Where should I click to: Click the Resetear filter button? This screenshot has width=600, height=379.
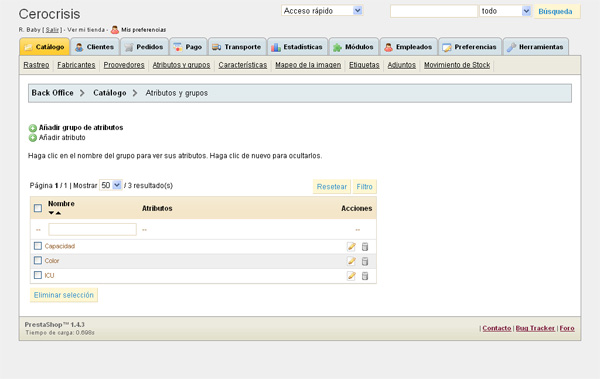332,186
